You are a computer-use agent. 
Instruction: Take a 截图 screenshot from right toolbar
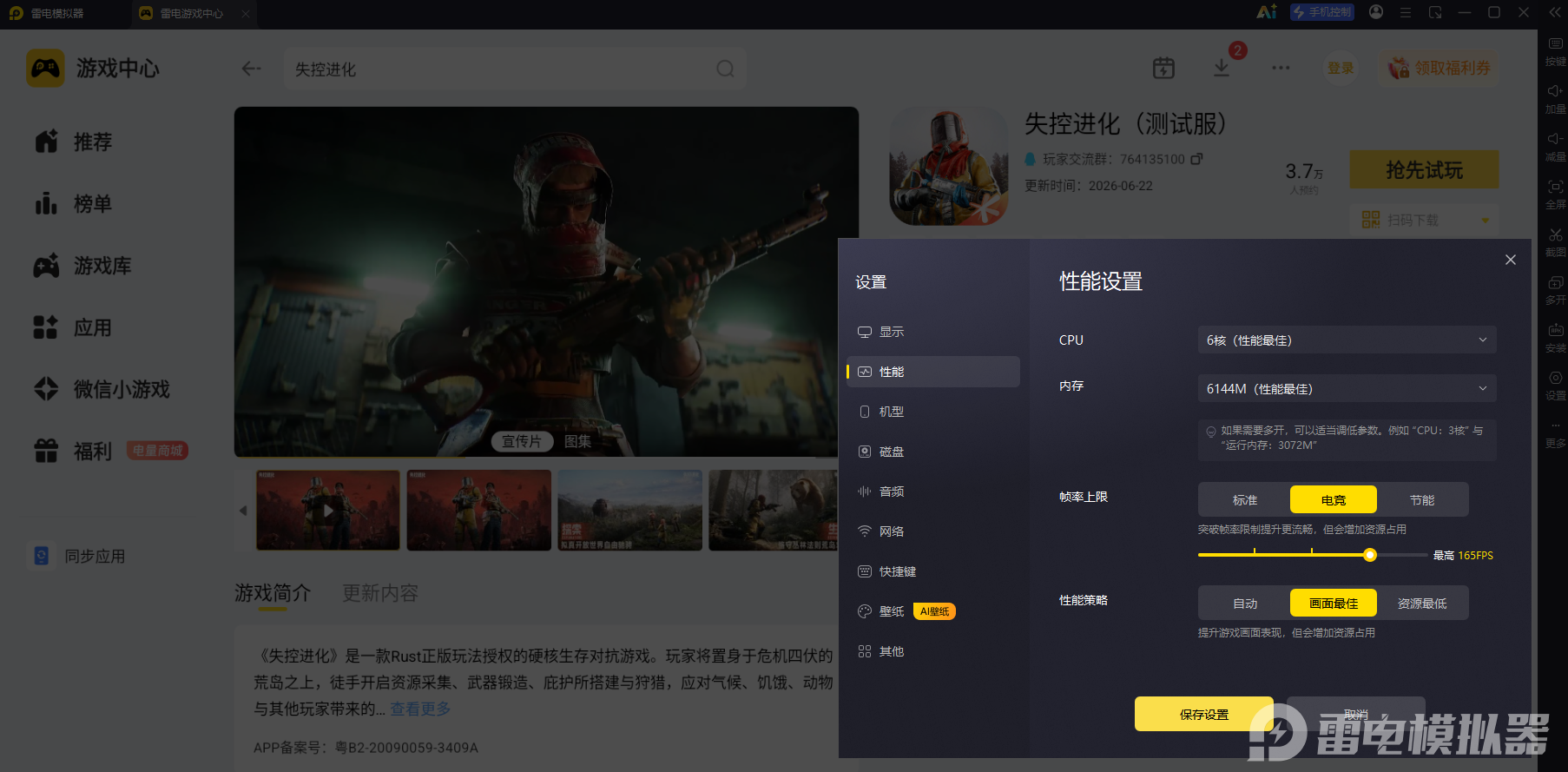click(x=1555, y=242)
